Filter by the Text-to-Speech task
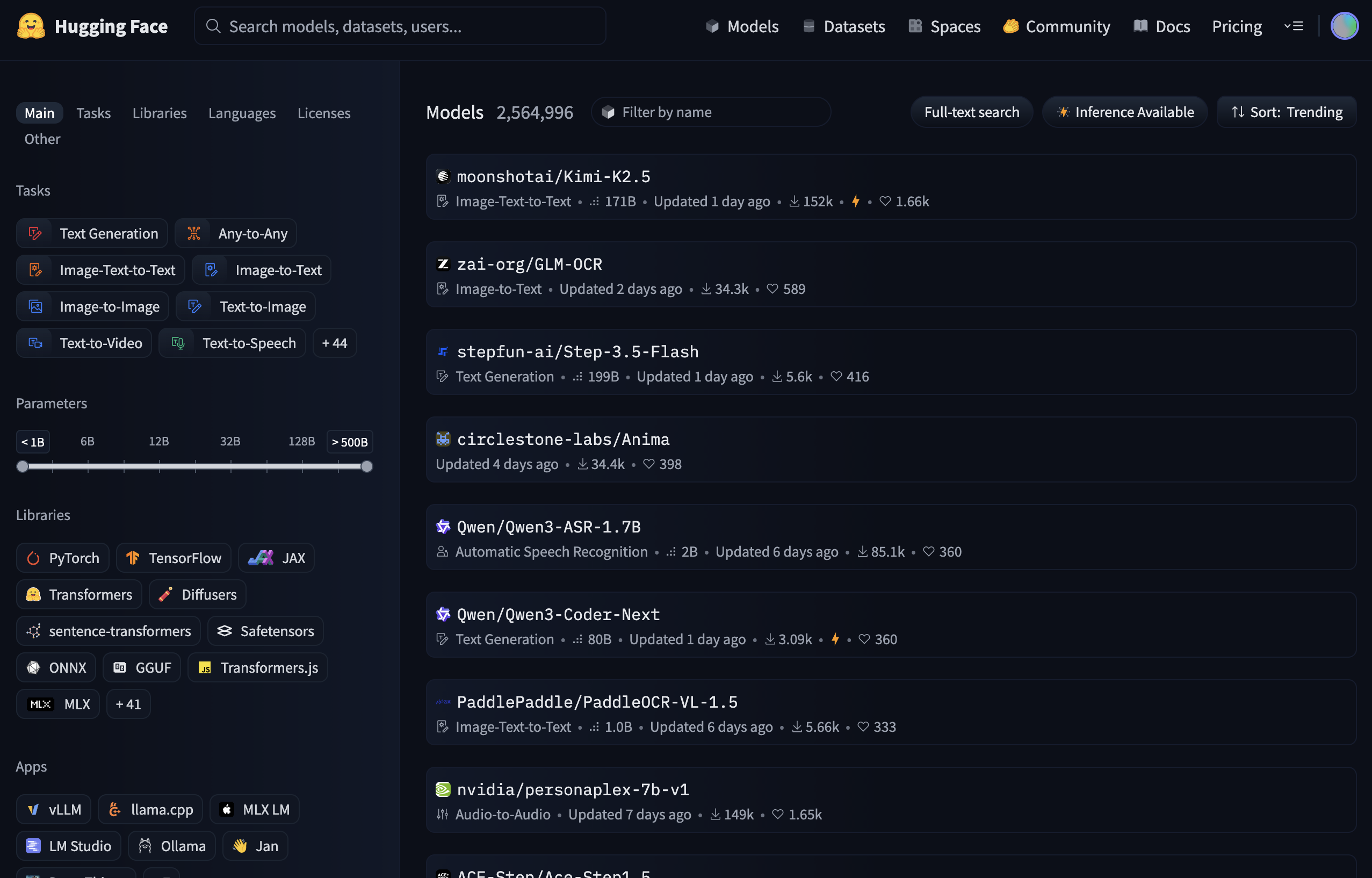Viewport: 1372px width, 878px height. tap(233, 343)
